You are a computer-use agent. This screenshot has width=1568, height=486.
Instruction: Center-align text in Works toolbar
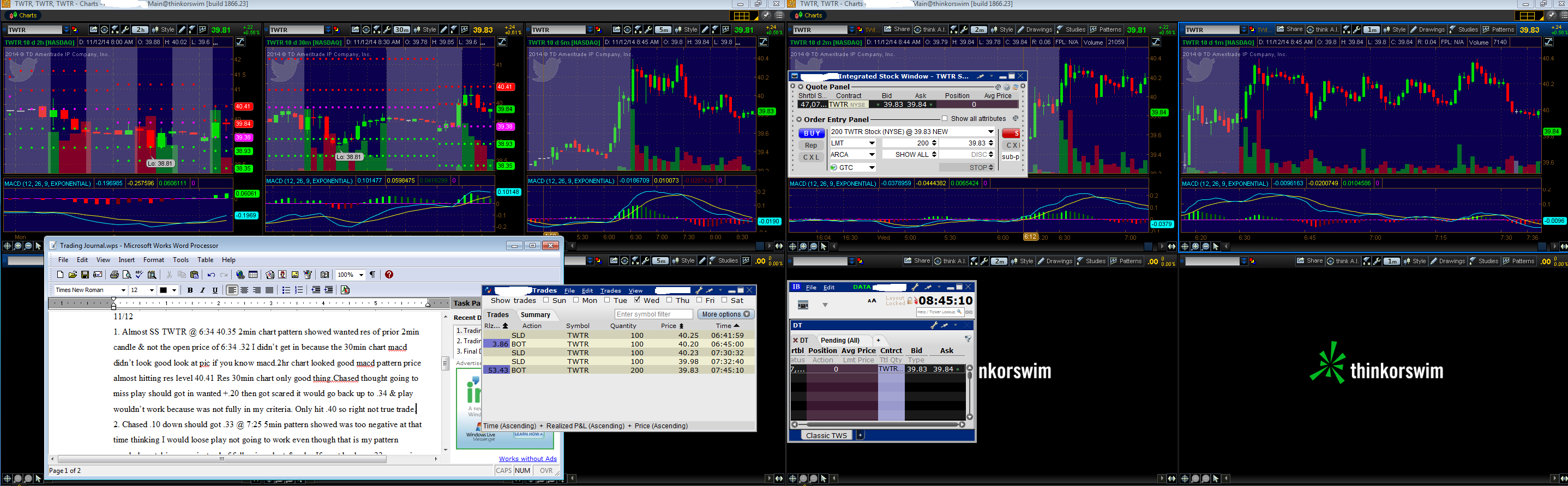[244, 290]
